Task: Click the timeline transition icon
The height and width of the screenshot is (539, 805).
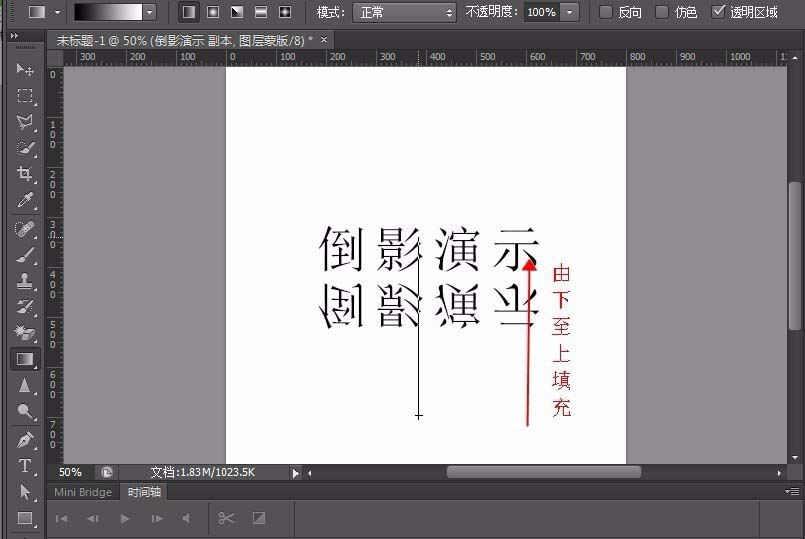Action: coord(259,518)
